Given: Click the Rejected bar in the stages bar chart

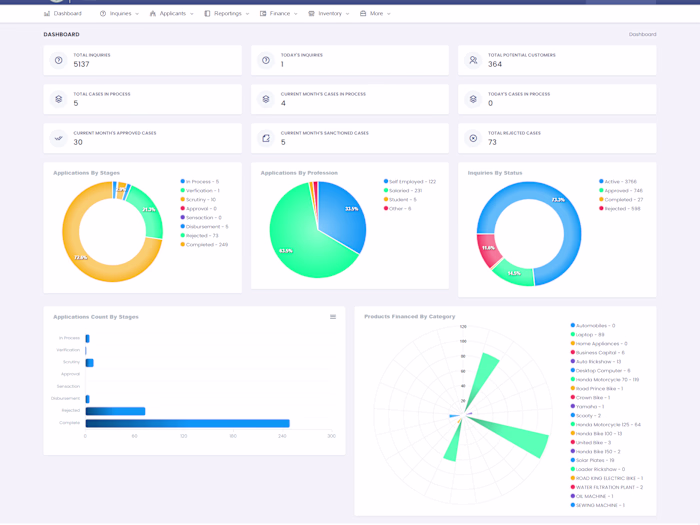Looking at the screenshot, I should coord(115,411).
